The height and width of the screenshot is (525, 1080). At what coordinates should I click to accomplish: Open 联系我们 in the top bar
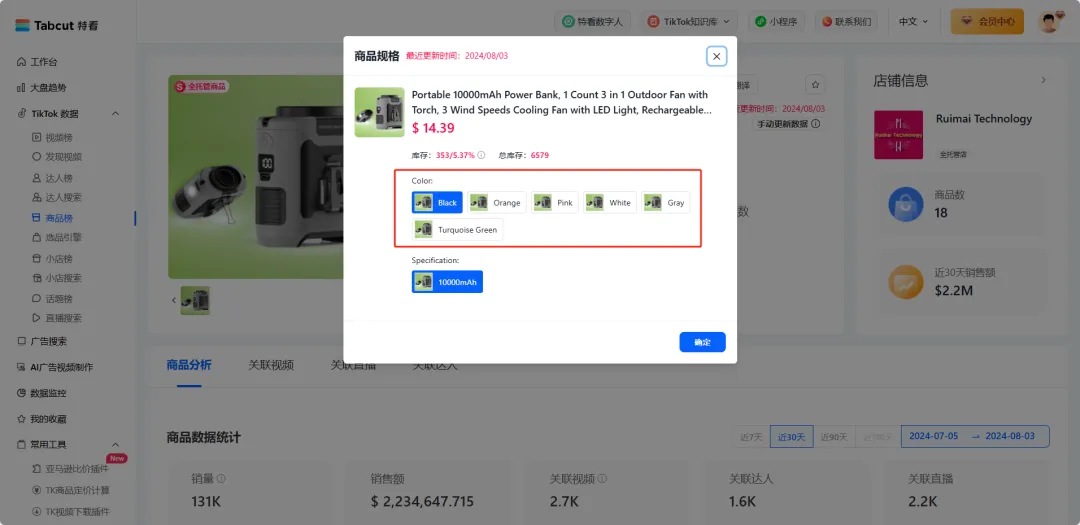tap(846, 22)
